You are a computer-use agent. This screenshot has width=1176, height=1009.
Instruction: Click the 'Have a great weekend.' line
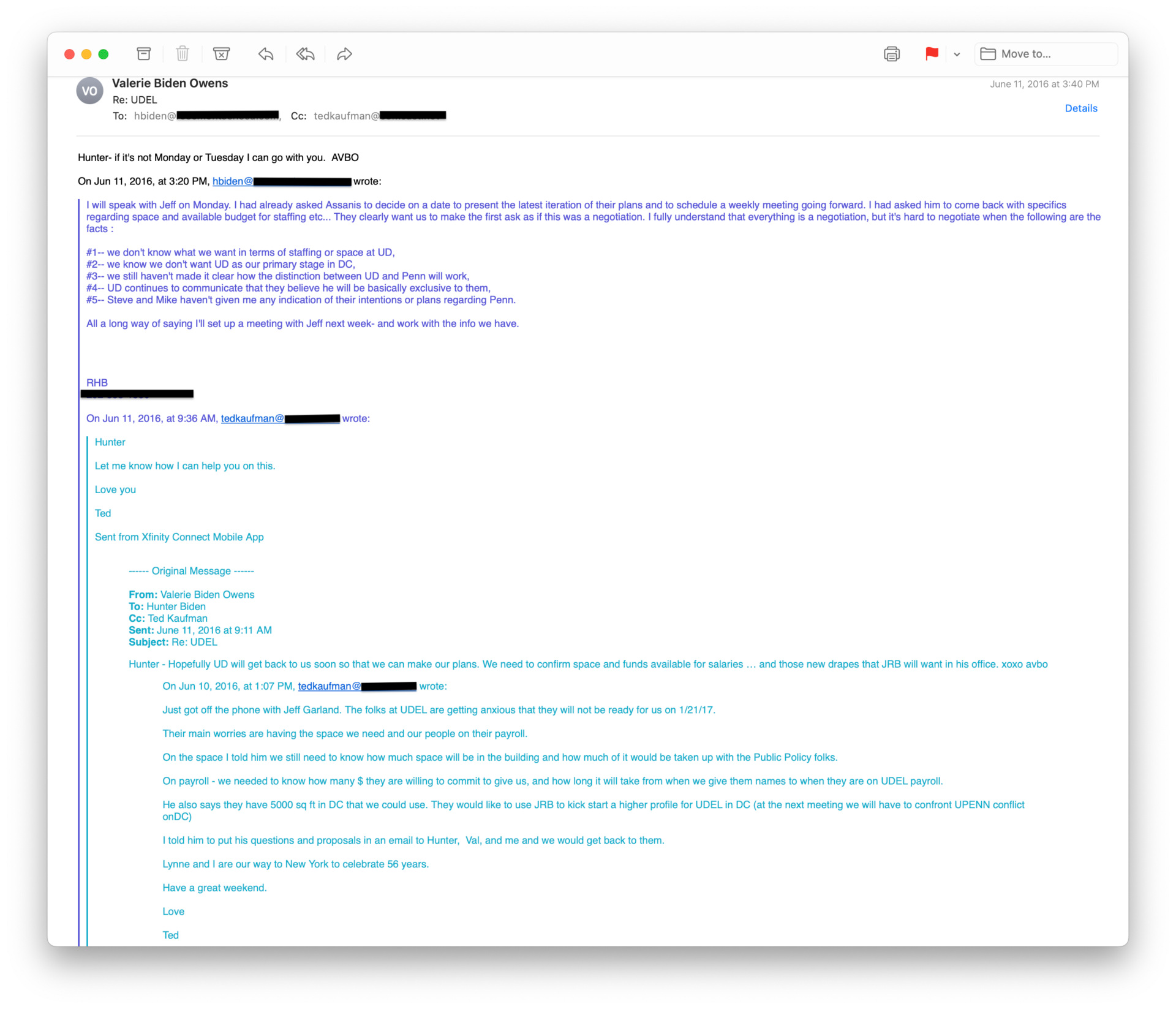coord(214,888)
